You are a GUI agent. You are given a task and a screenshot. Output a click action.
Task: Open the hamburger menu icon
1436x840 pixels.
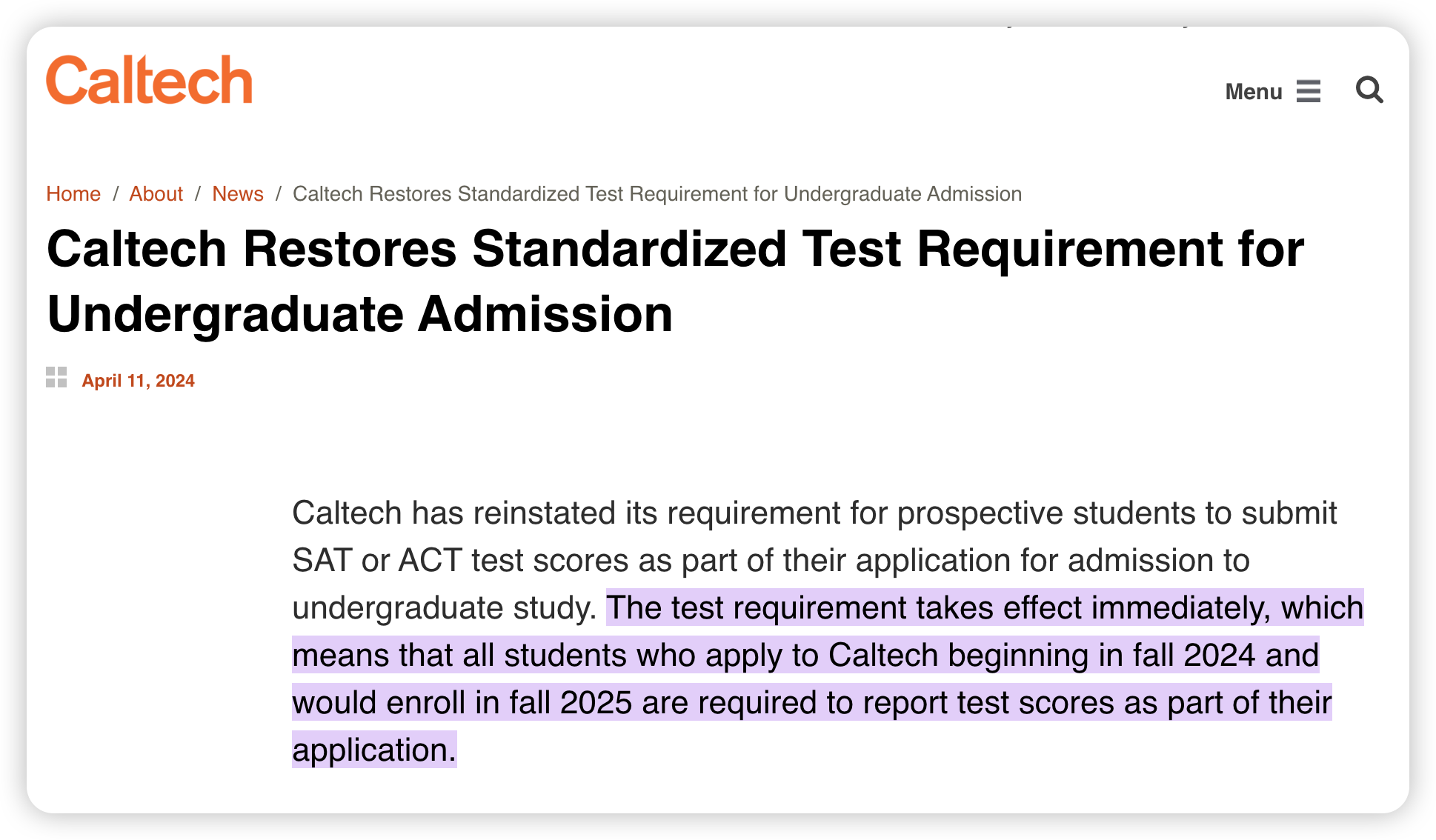1309,91
